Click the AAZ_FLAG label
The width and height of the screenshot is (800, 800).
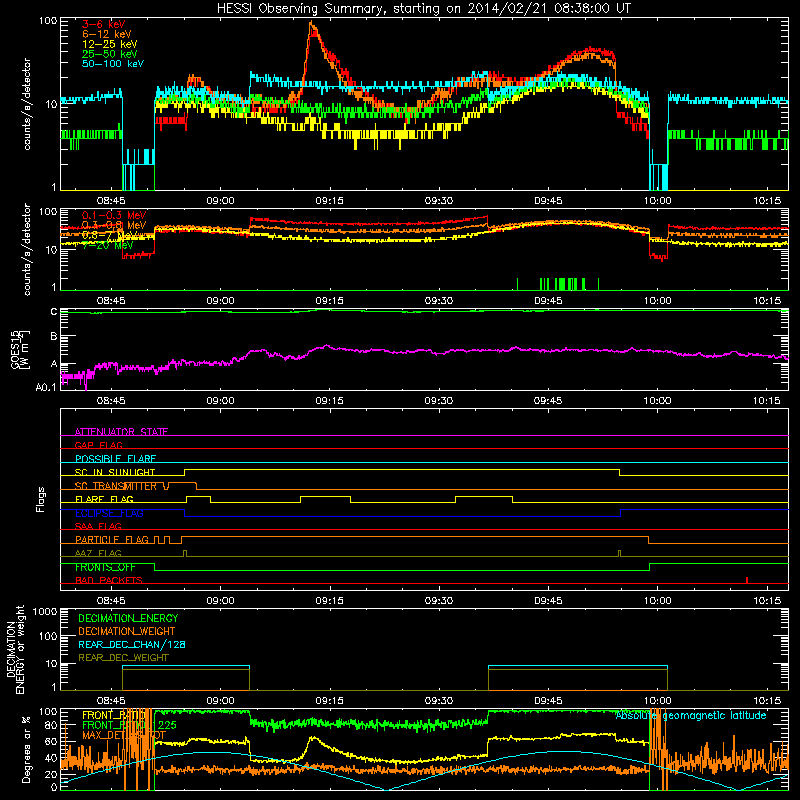coord(98,554)
